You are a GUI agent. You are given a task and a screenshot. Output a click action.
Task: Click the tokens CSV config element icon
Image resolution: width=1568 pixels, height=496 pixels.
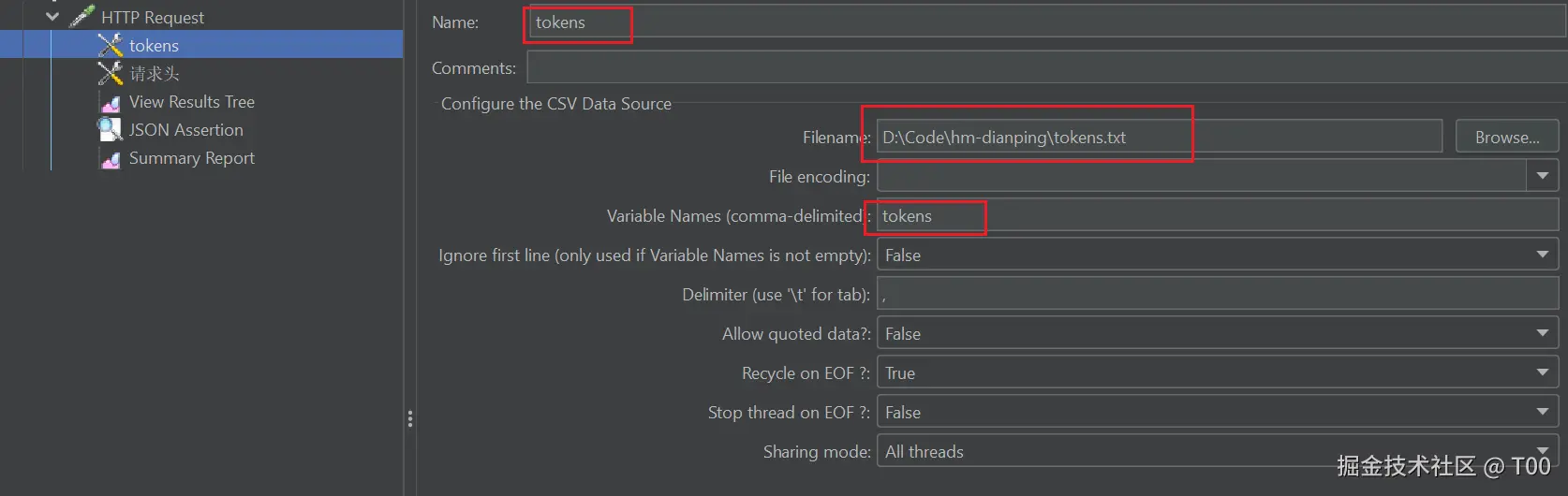(x=111, y=45)
